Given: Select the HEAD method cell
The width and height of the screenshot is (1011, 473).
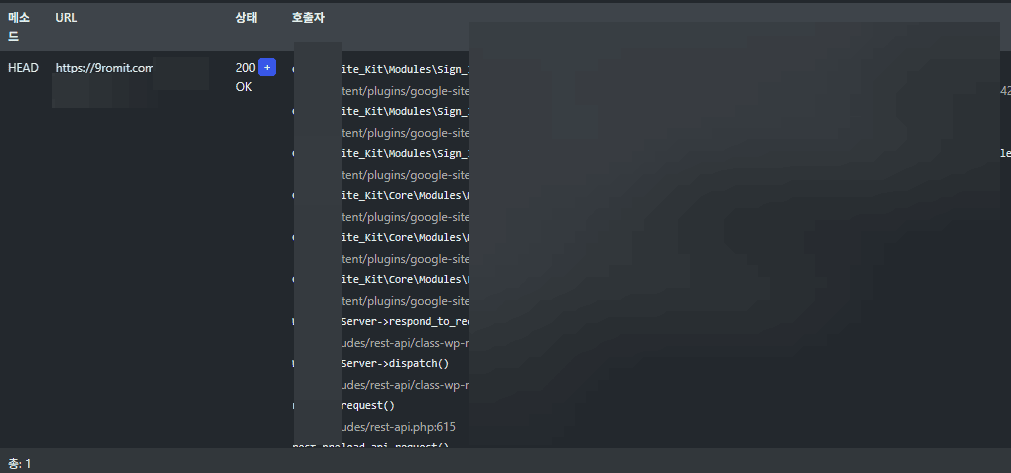Looking at the screenshot, I should (23, 68).
